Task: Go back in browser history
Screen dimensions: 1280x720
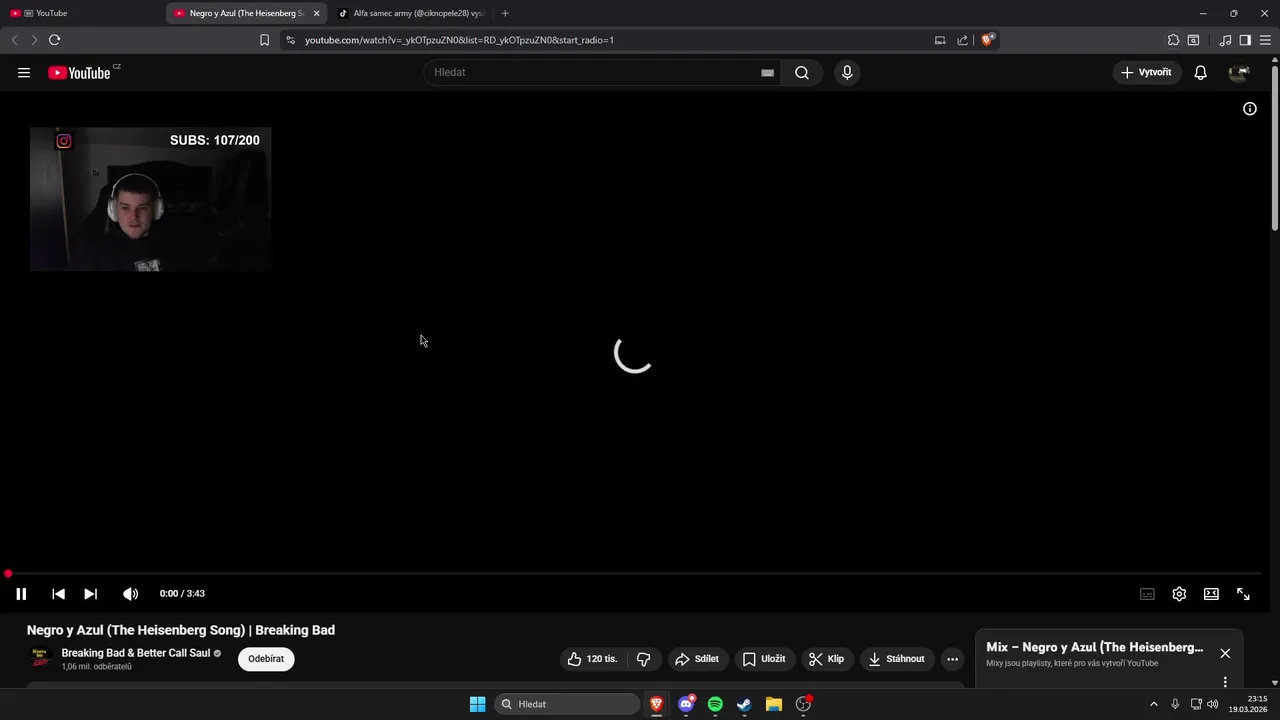Action: 14,40
